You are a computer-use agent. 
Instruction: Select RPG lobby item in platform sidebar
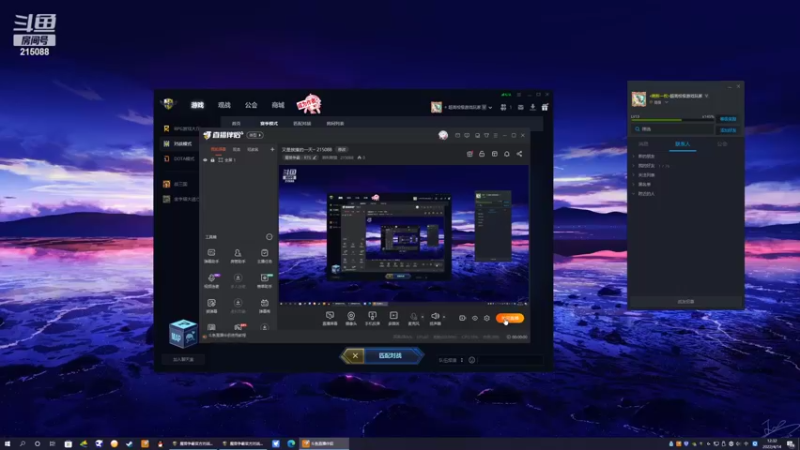tap(181, 129)
